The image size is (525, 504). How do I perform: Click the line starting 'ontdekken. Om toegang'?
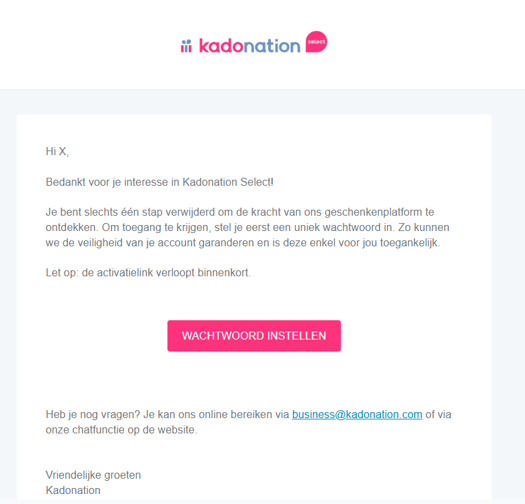[247, 227]
